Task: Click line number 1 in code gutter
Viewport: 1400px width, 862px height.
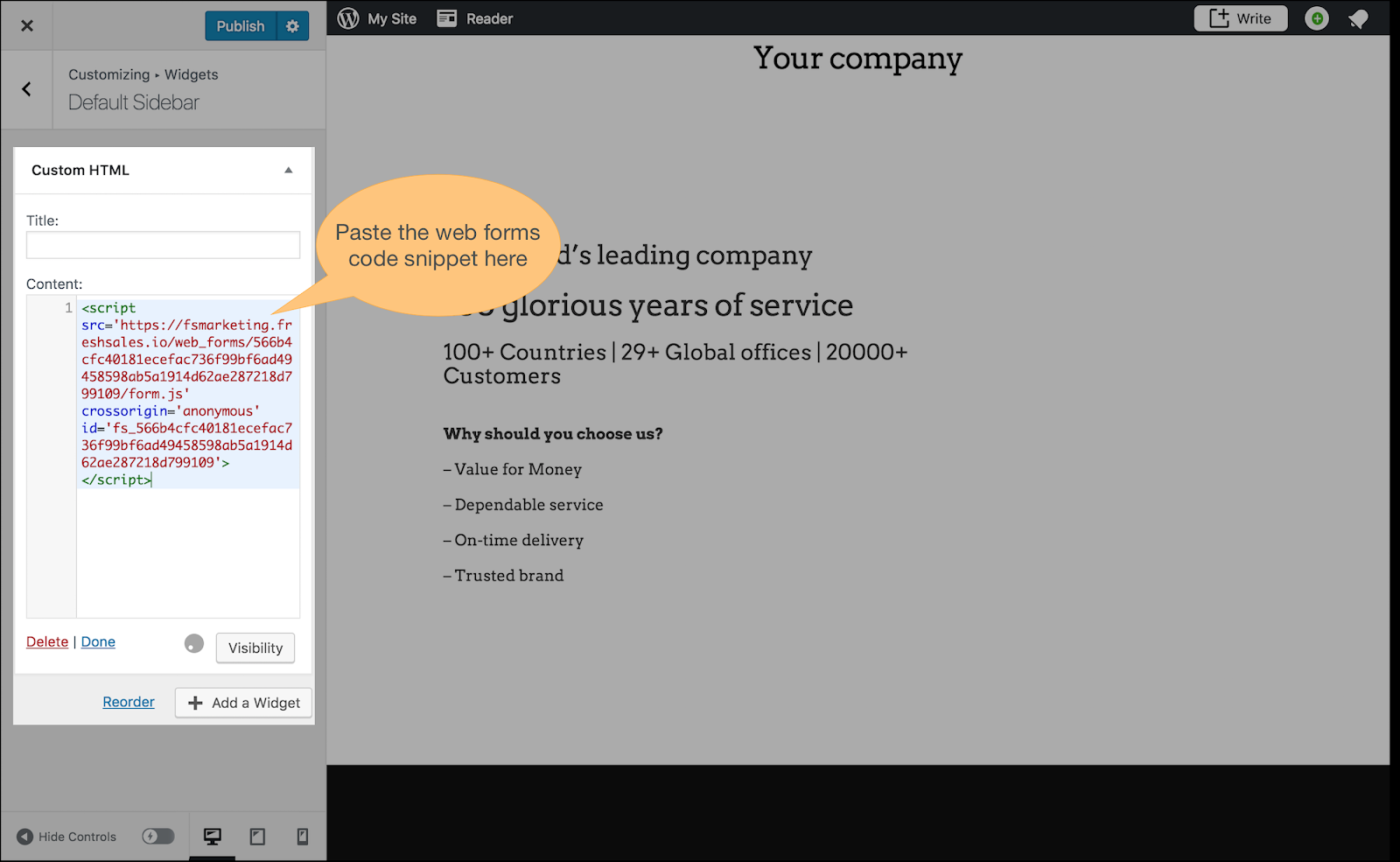Action: point(68,308)
